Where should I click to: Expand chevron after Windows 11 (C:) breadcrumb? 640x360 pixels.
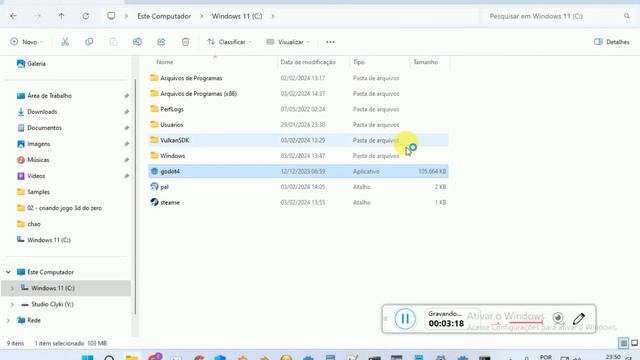tap(273, 16)
